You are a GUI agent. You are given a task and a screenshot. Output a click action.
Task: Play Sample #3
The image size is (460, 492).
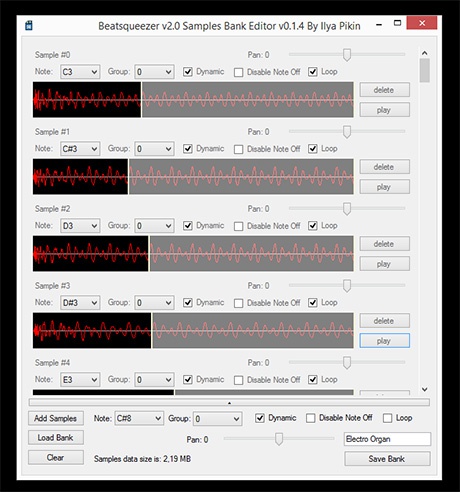click(x=384, y=341)
